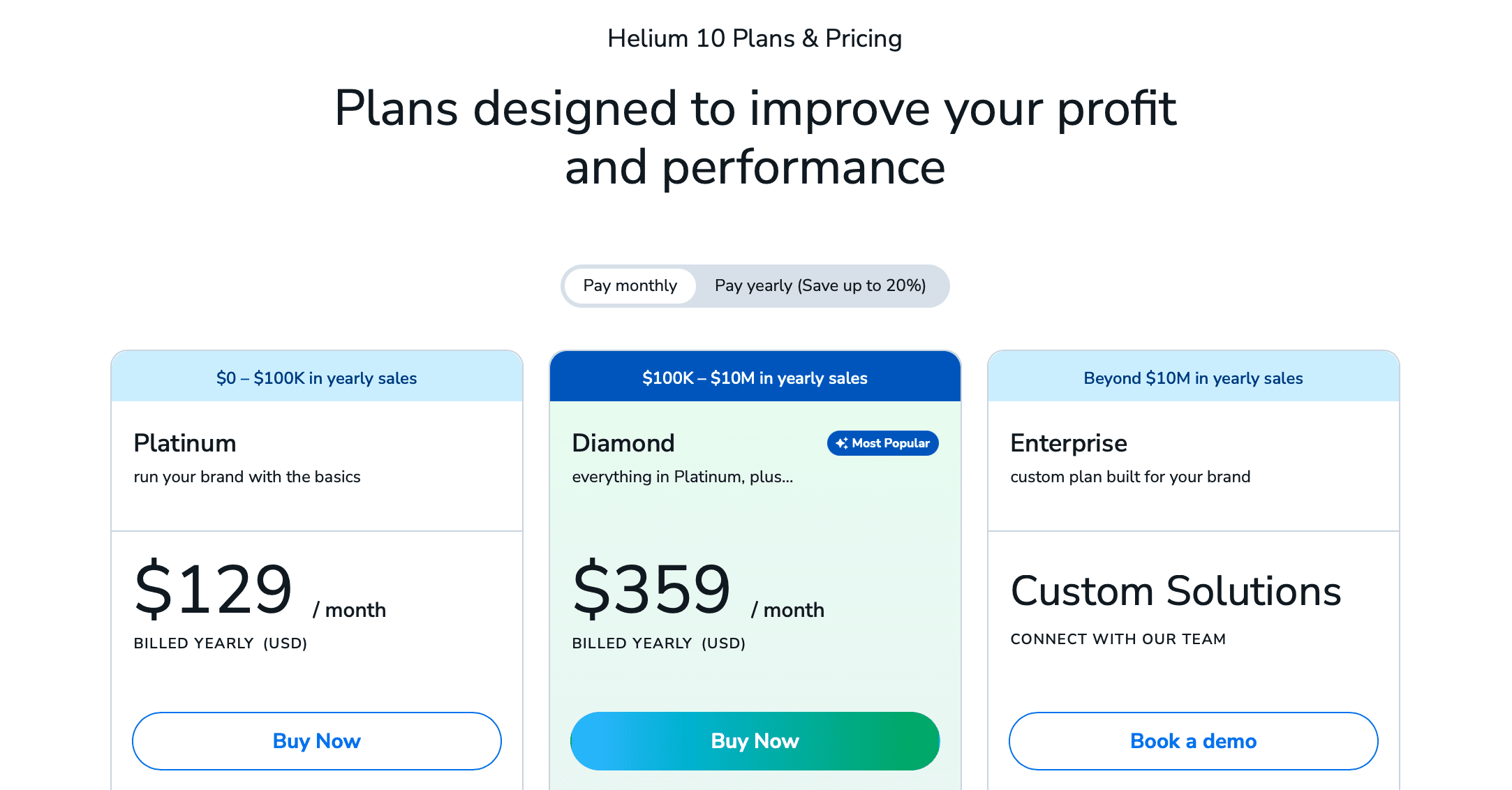Screen dimensions: 1512x790
Task: Click the Beyond $10M yearly sales banner
Action: (1193, 378)
